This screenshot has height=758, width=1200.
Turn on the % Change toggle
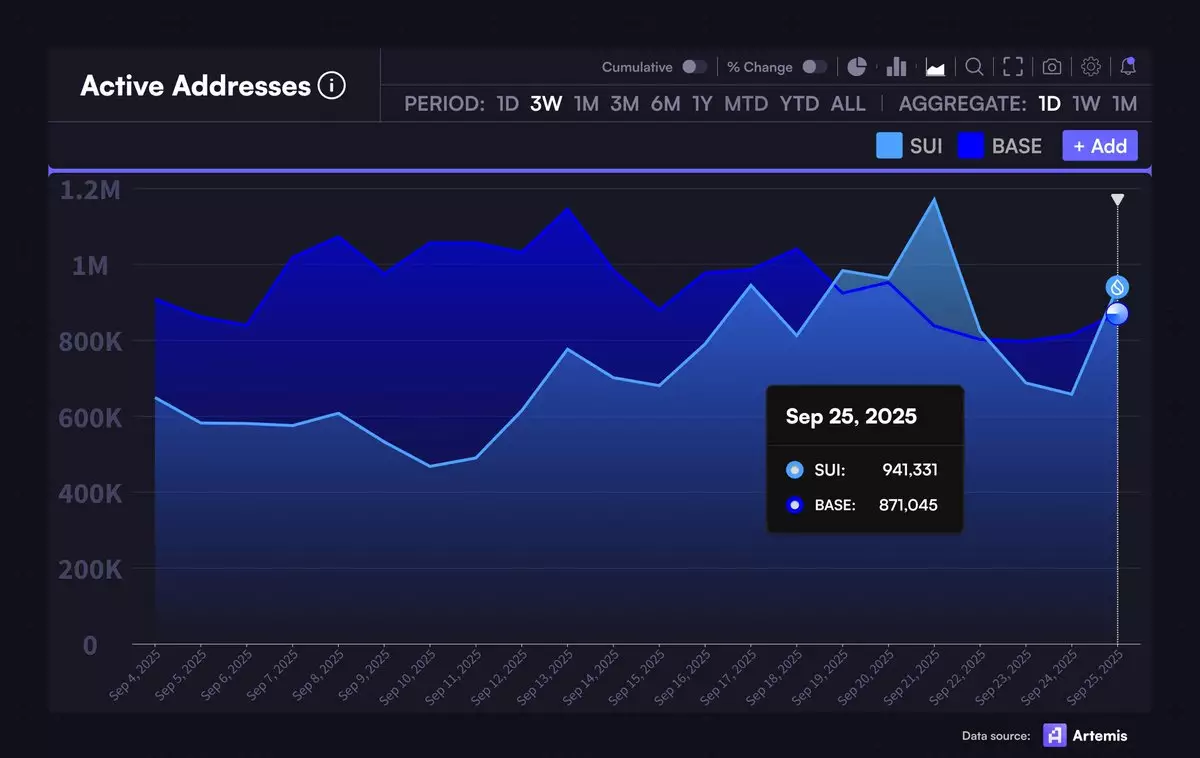coord(814,67)
